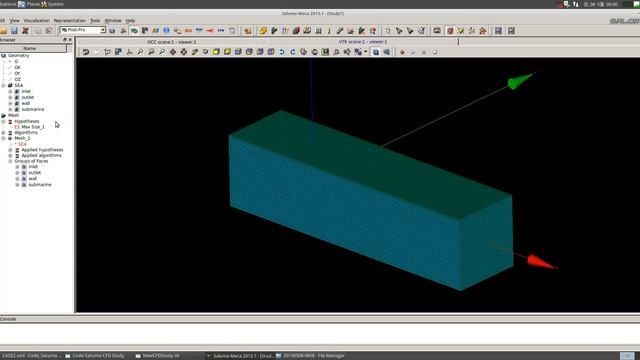Click the red record button in viewer toolbar
The image size is (640, 360).
[402, 52]
